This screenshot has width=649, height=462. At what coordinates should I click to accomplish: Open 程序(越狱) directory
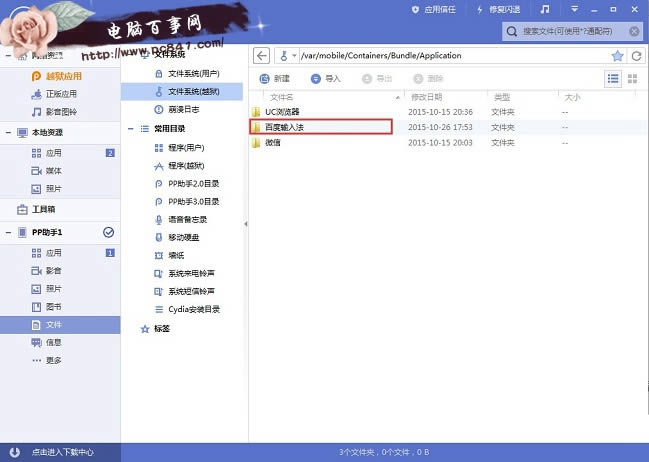pyautogui.click(x=182, y=166)
